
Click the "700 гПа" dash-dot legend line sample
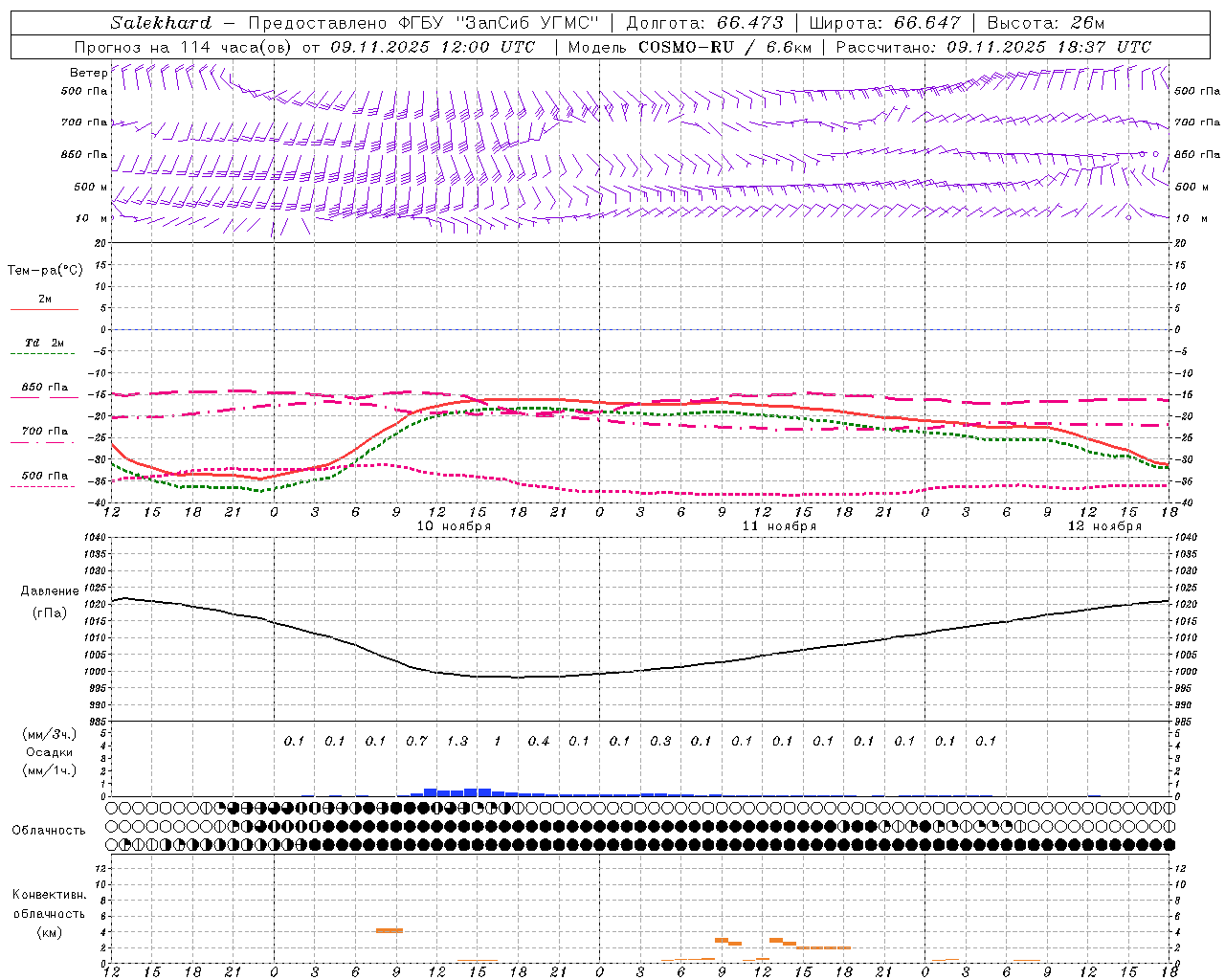pyautogui.click(x=42, y=442)
